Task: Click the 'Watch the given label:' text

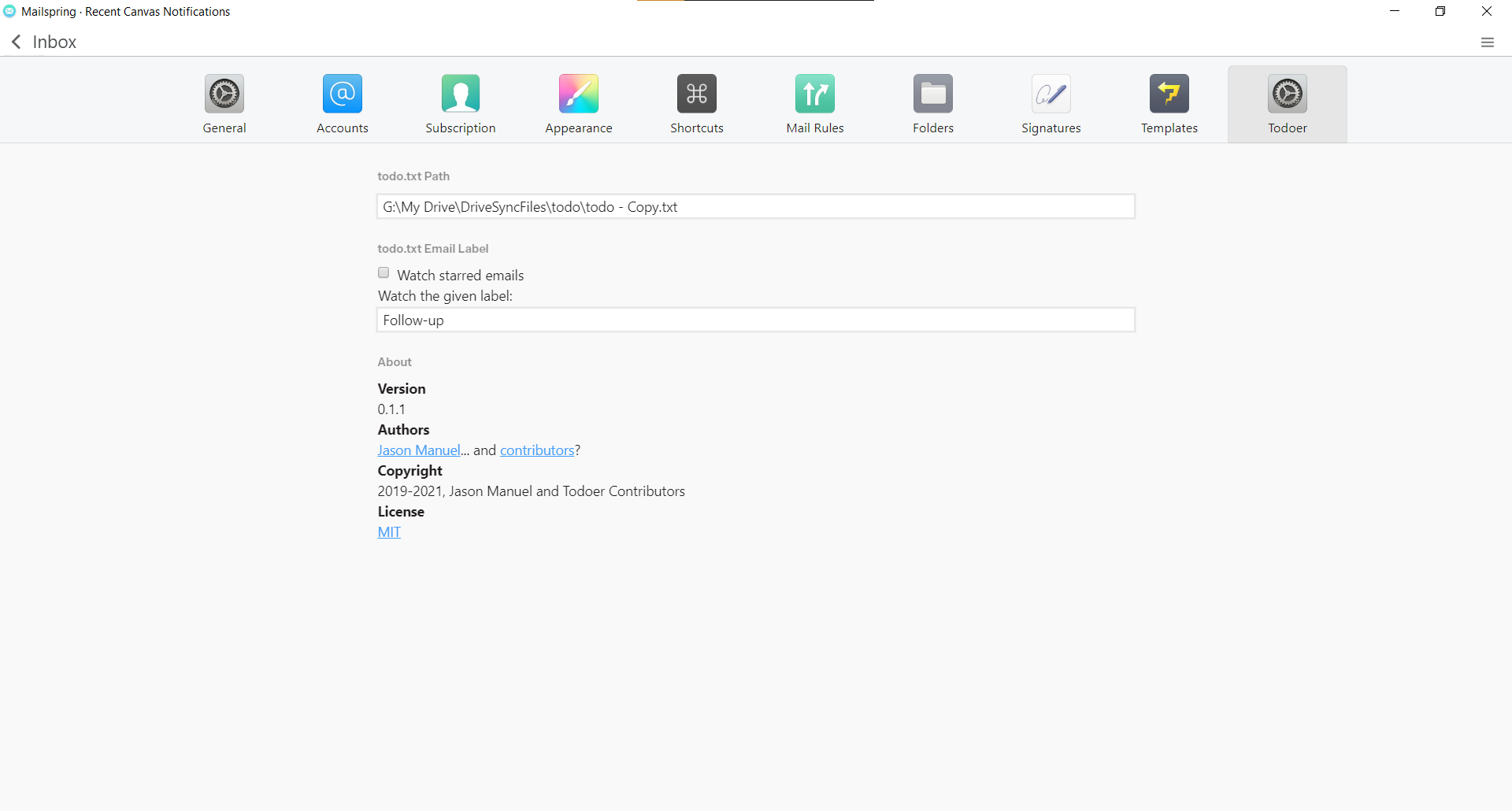Action: tap(445, 296)
